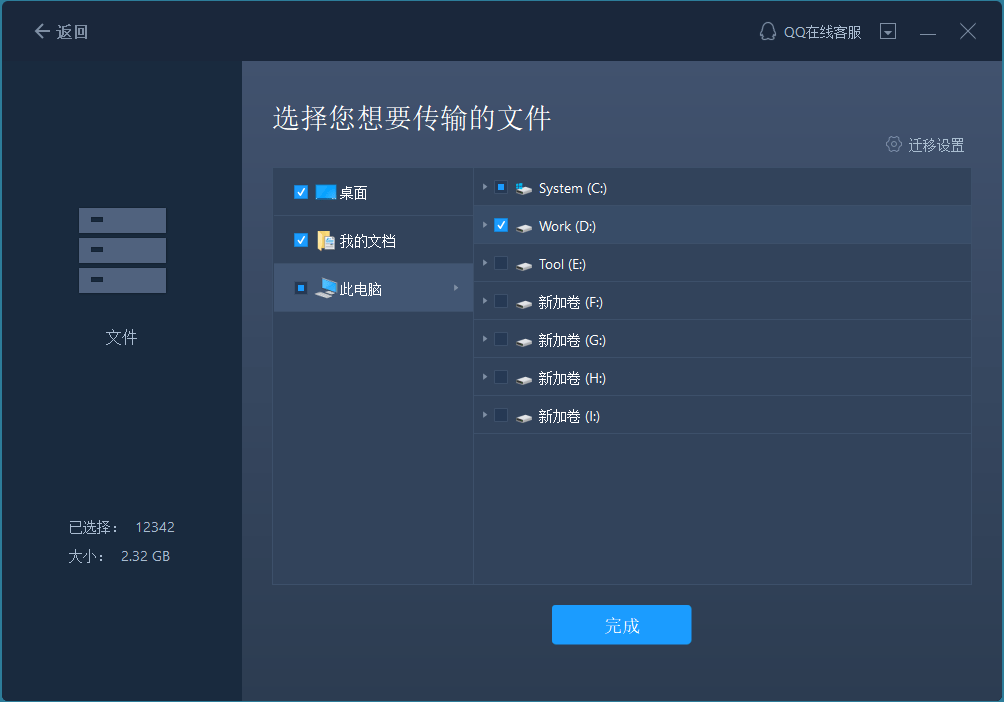Select 此电脑 in the left list
Screen dimensions: 1004x702
[361, 289]
